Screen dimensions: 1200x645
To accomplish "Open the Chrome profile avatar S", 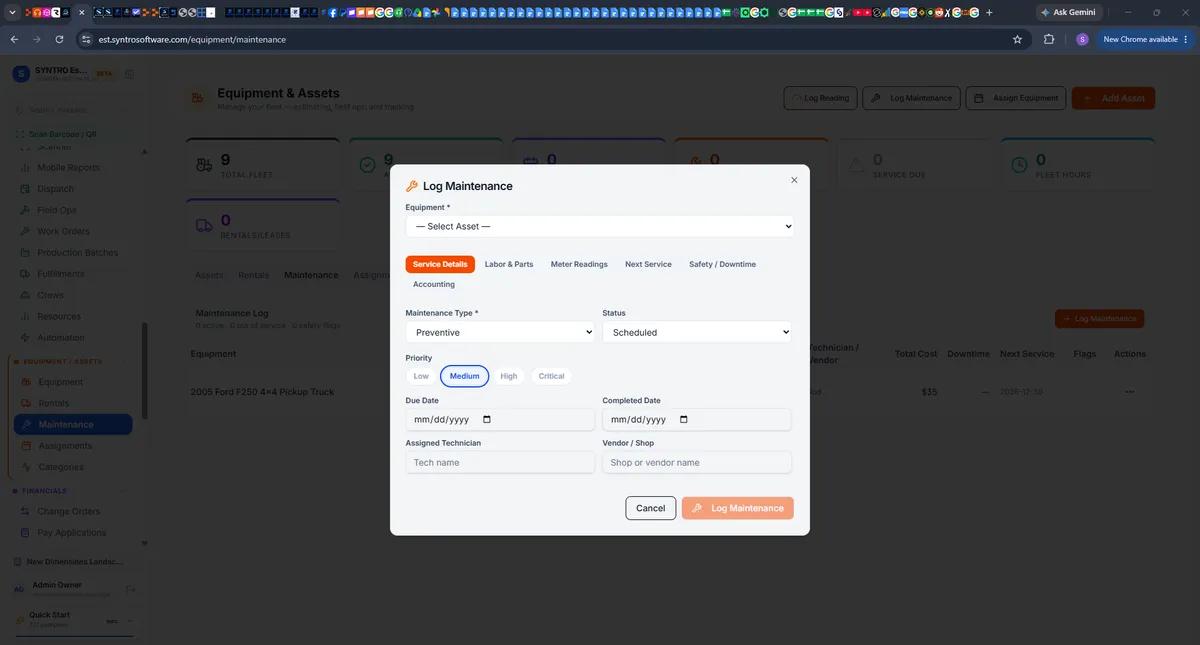I will (x=1082, y=39).
